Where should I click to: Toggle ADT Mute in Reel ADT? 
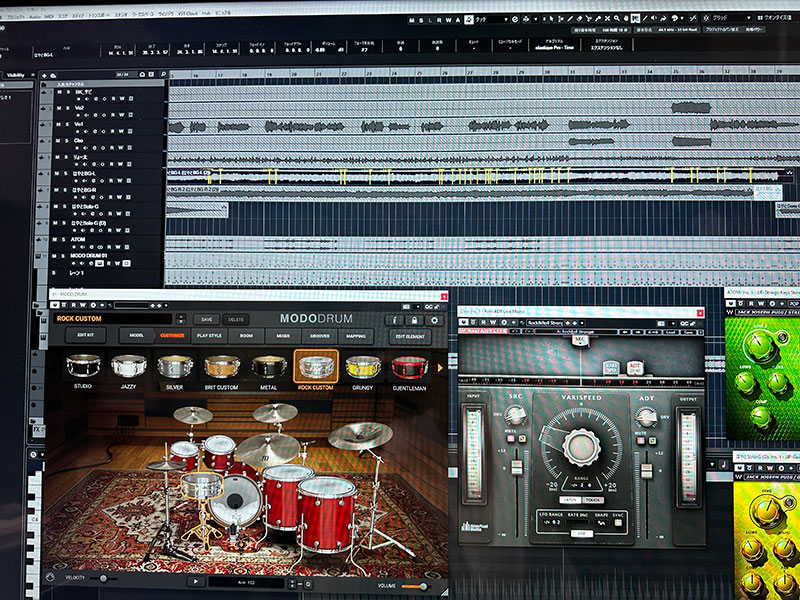coord(641,440)
